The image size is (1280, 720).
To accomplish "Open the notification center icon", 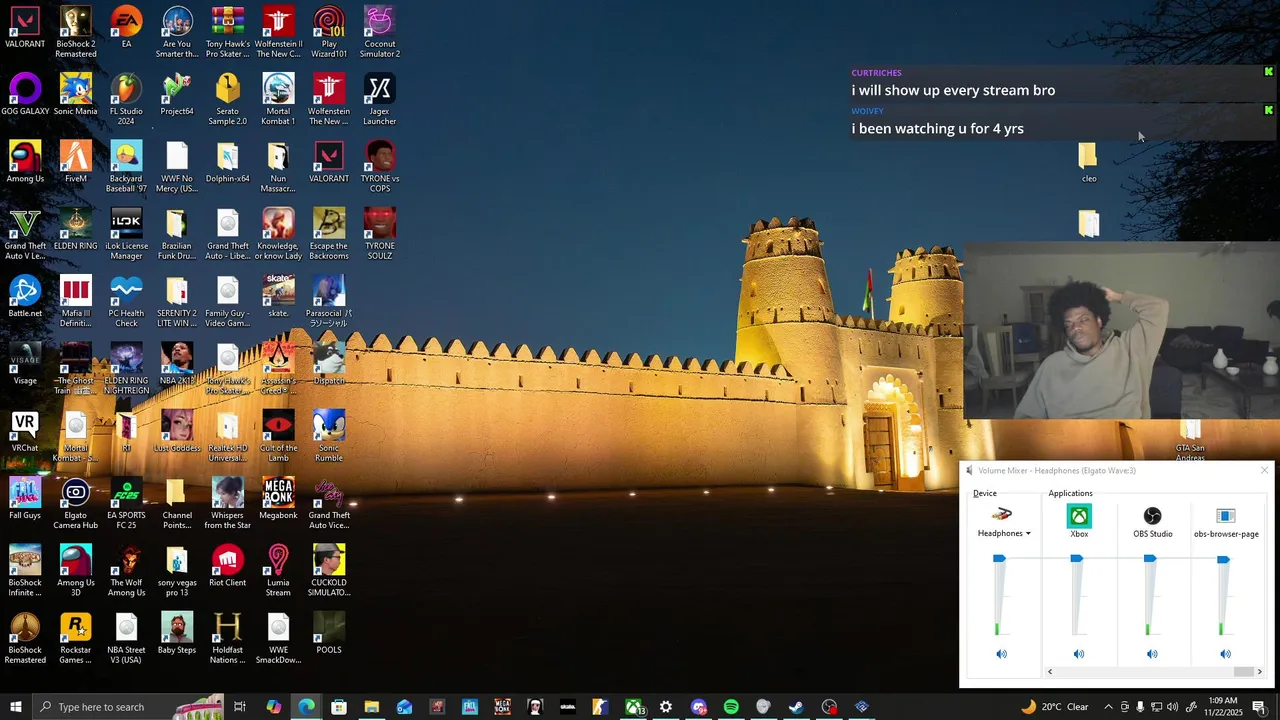I will coord(1260,707).
